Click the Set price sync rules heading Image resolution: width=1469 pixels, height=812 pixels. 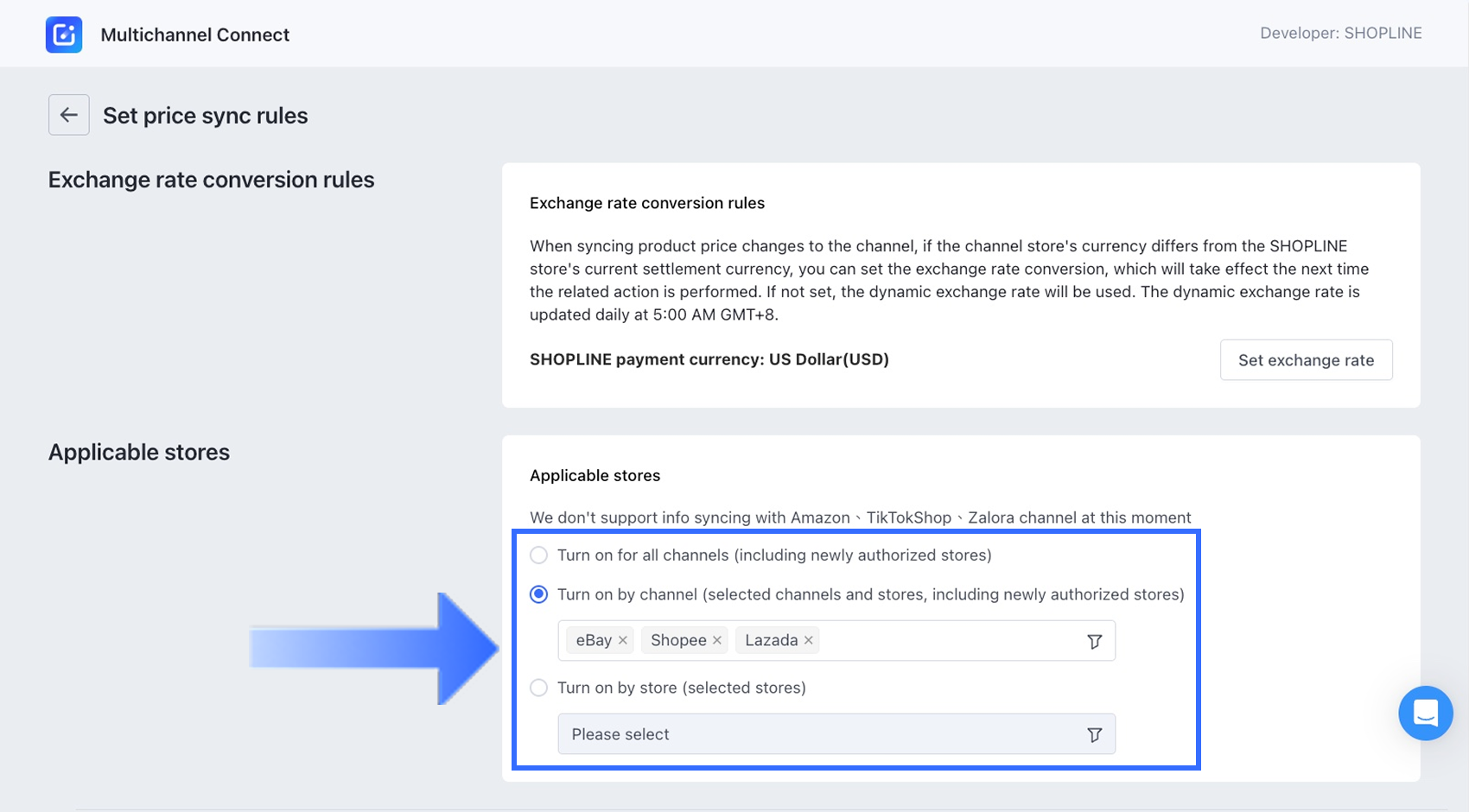point(206,116)
